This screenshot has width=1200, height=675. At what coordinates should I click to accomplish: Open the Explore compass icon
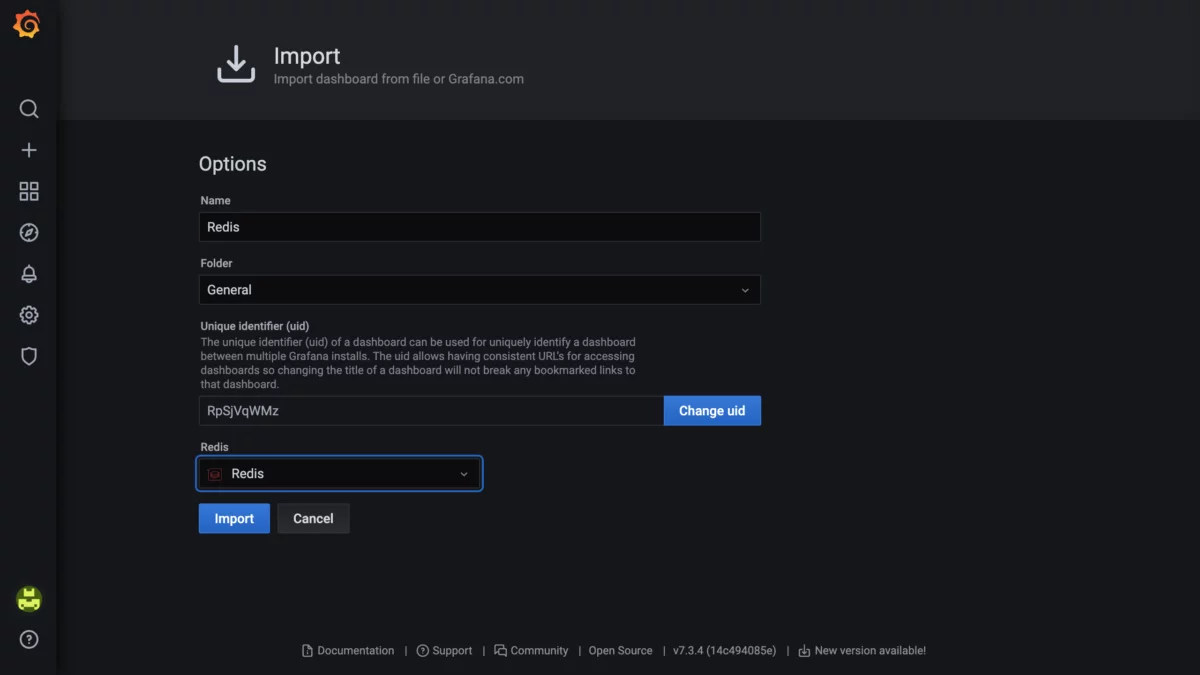point(29,233)
